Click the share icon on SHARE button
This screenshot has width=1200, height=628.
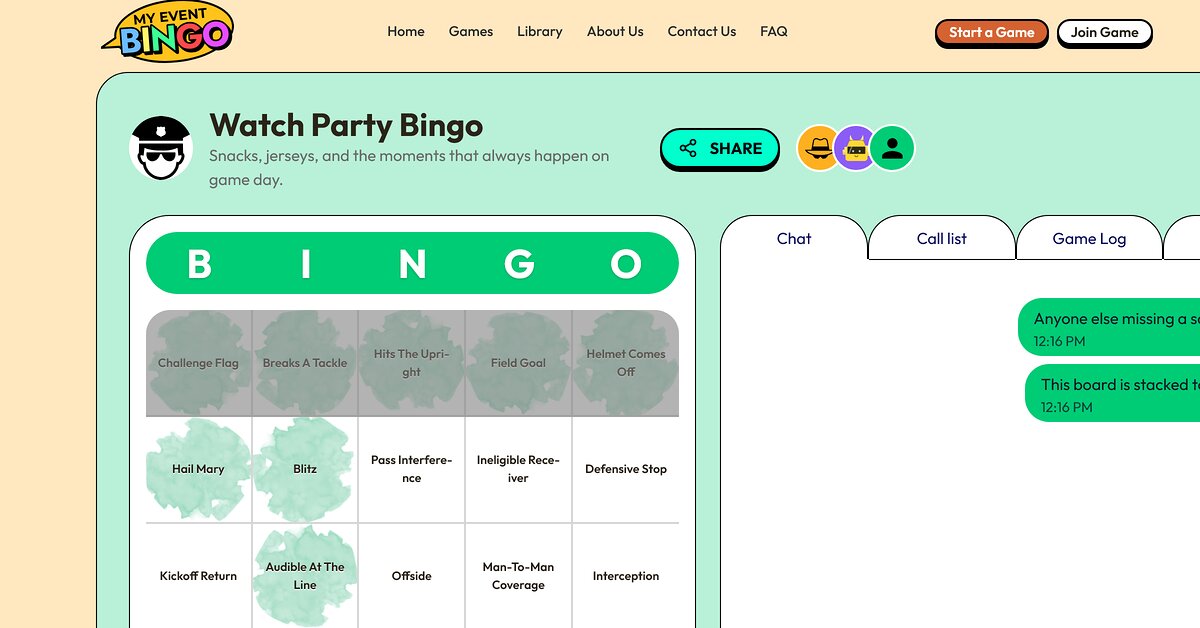click(688, 148)
